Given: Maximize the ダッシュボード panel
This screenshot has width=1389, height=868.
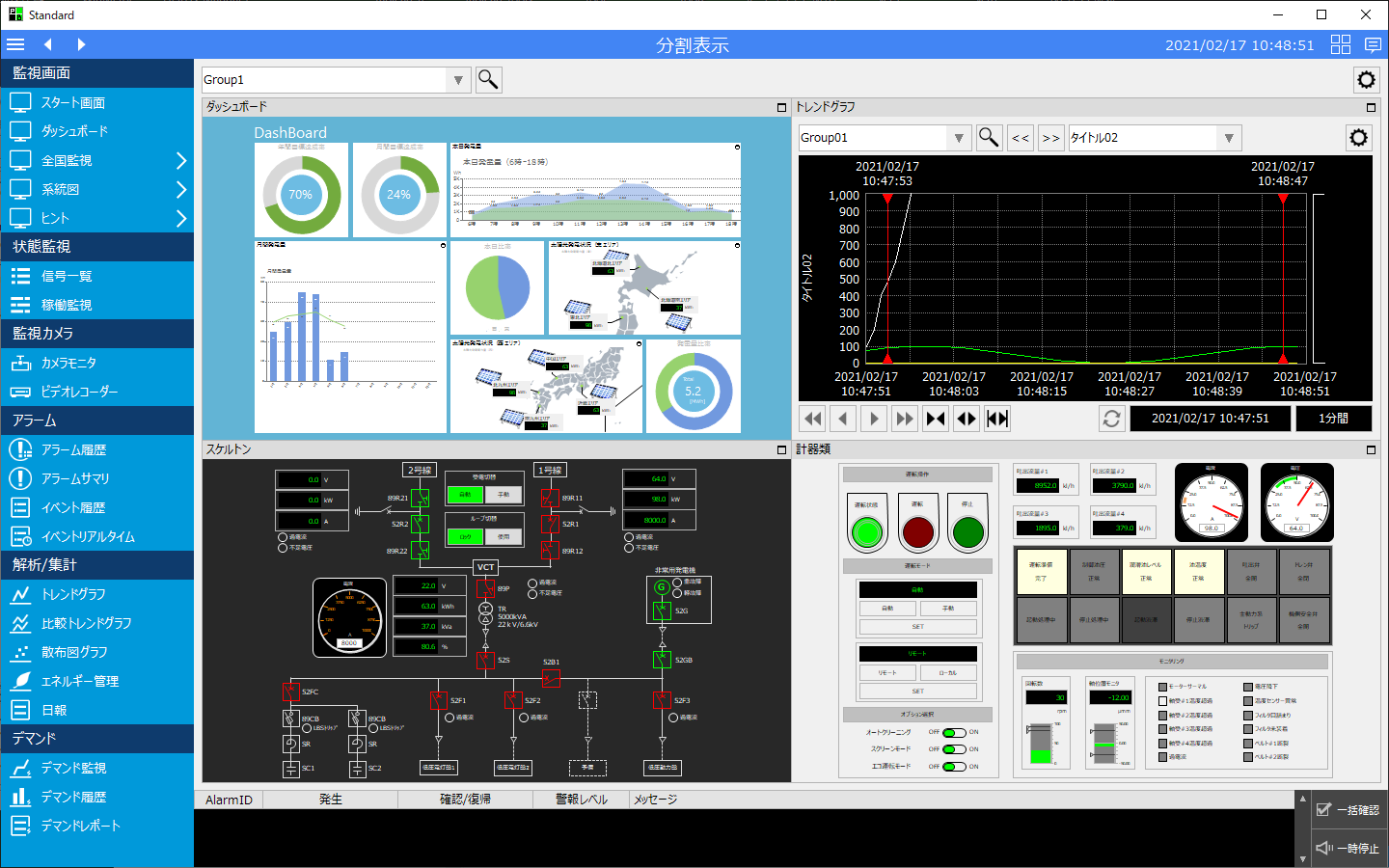Looking at the screenshot, I should [x=781, y=107].
